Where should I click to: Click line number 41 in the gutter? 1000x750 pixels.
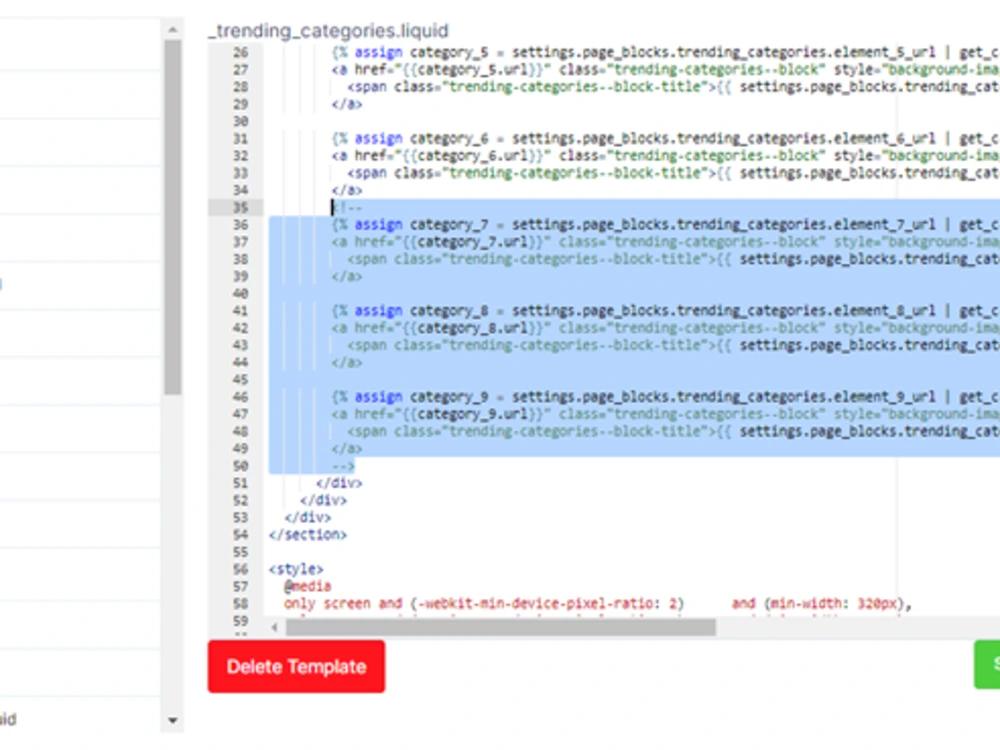[240, 311]
